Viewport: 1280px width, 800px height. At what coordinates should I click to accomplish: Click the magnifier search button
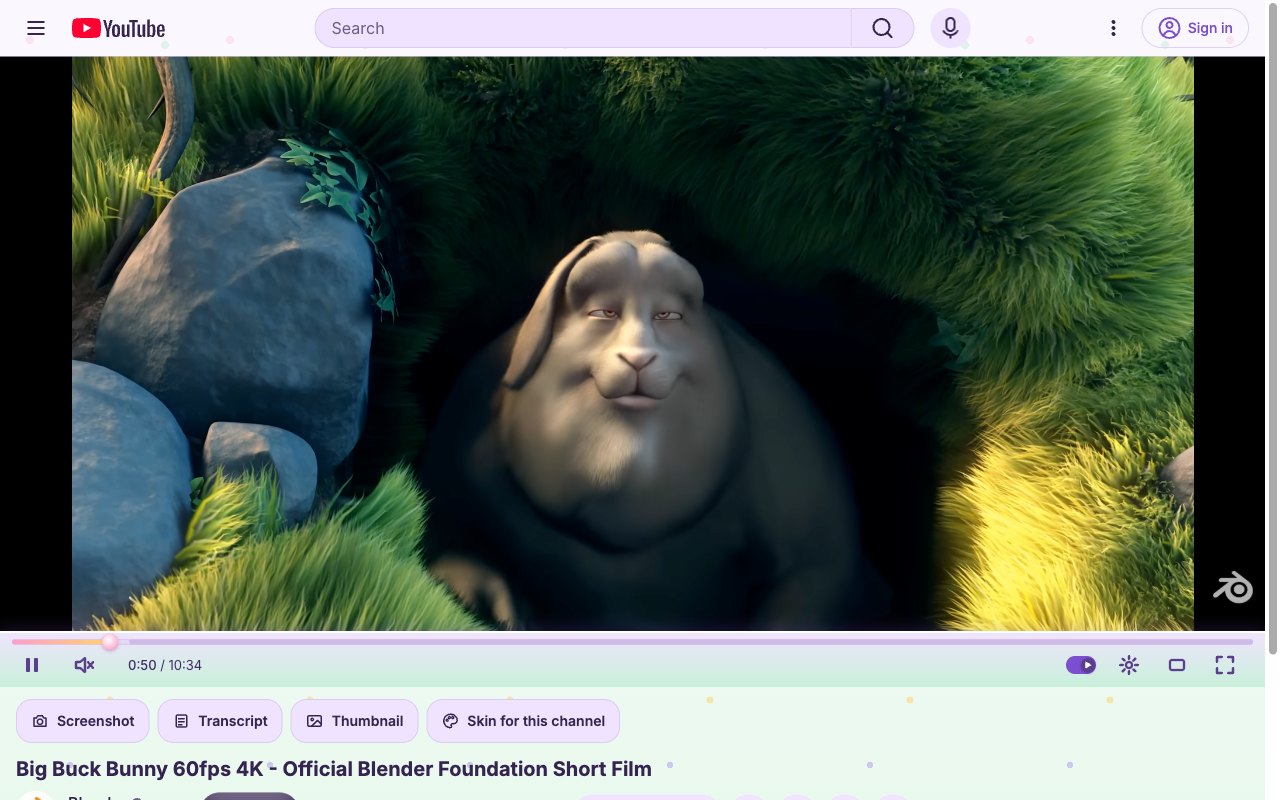[882, 28]
